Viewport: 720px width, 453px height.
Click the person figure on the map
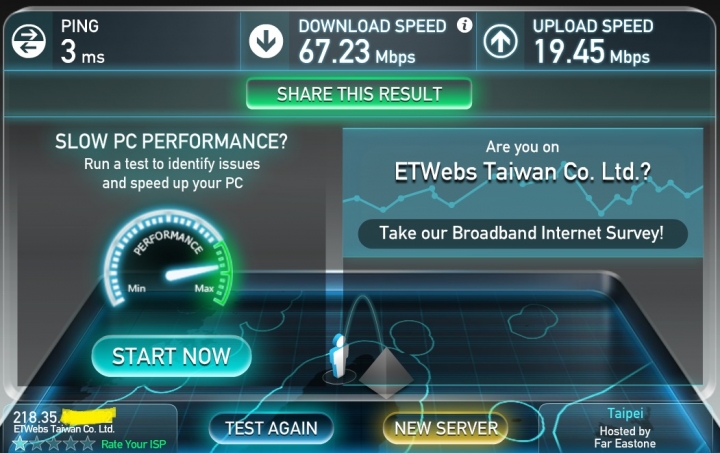click(339, 357)
